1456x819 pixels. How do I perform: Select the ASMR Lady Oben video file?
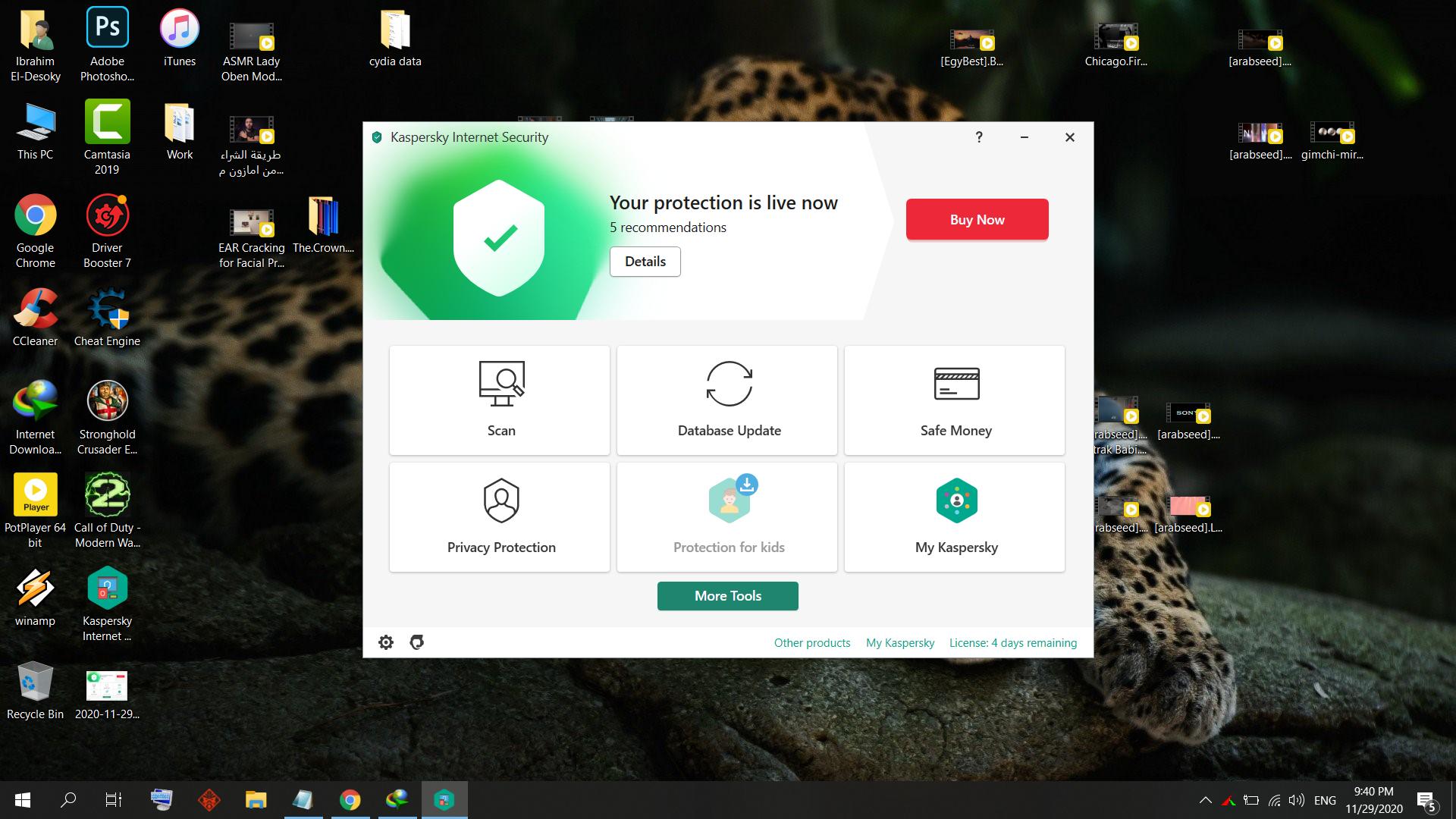252,52
